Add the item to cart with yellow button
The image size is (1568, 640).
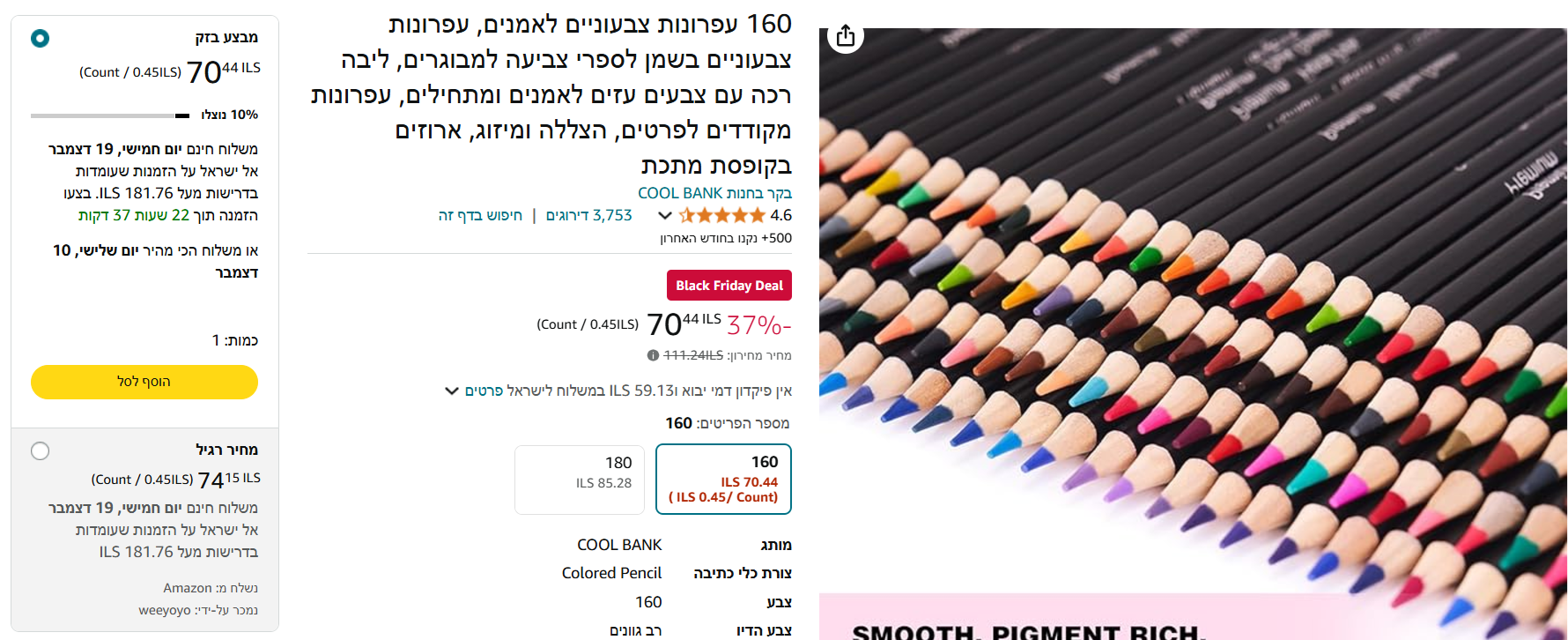point(144,382)
